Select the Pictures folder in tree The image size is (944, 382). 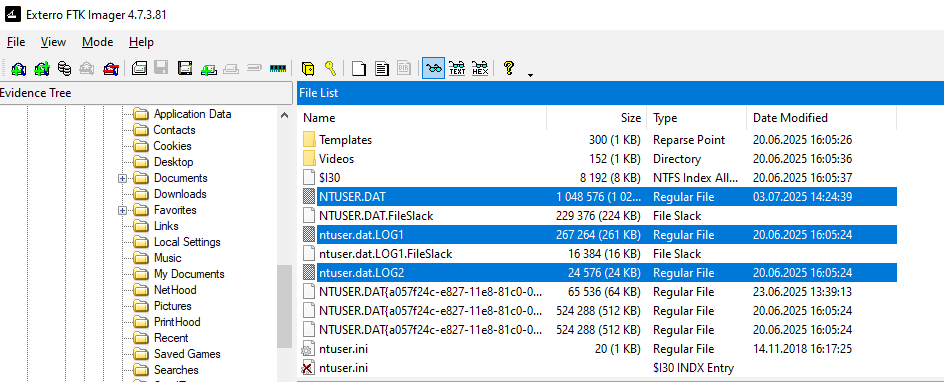point(174,306)
